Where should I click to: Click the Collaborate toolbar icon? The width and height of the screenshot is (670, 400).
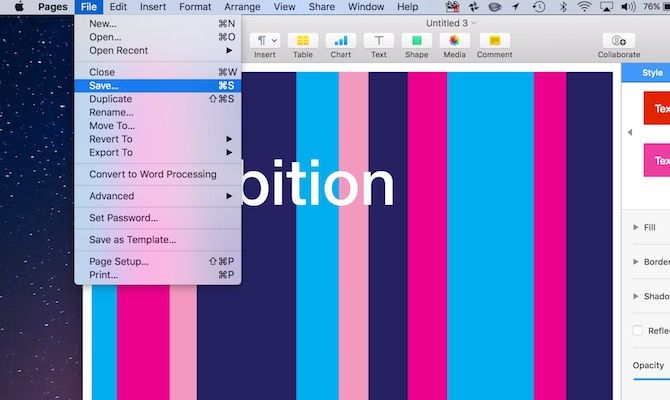pyautogui.click(x=619, y=41)
